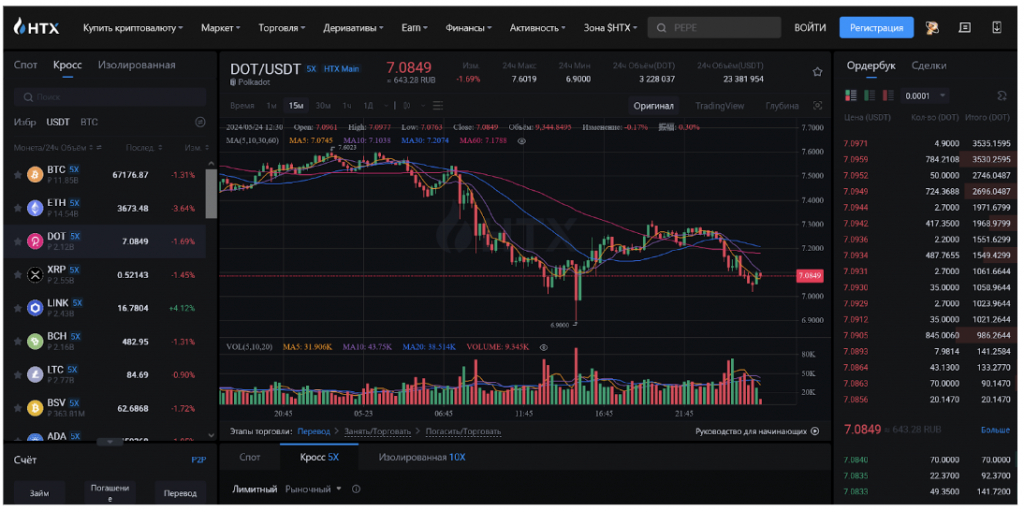Image resolution: width=1024 pixels, height=511 pixels.
Task: Toggle volume indicator visibility eye icon
Action: click(543, 347)
